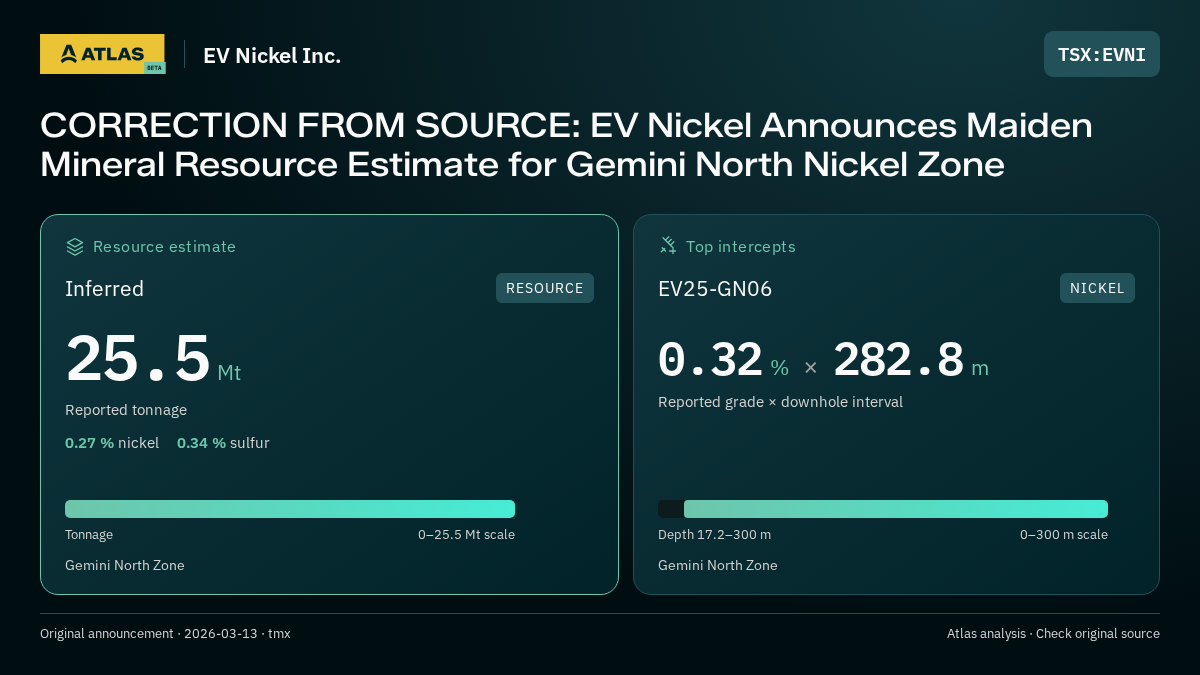Click the 'Depth 17.2–300 m' label
1200x675 pixels.
point(714,535)
